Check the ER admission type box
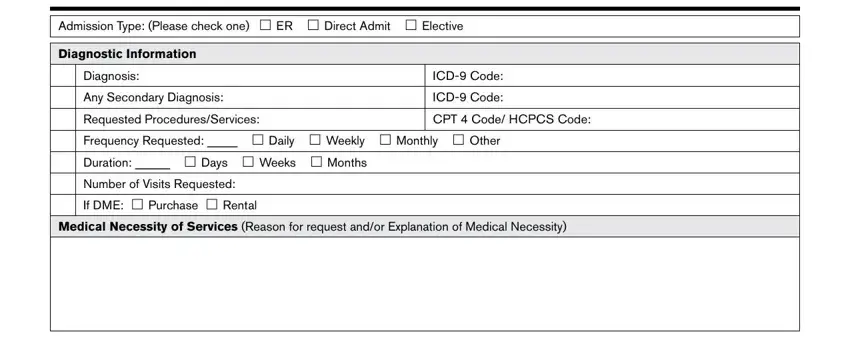 click(x=265, y=25)
